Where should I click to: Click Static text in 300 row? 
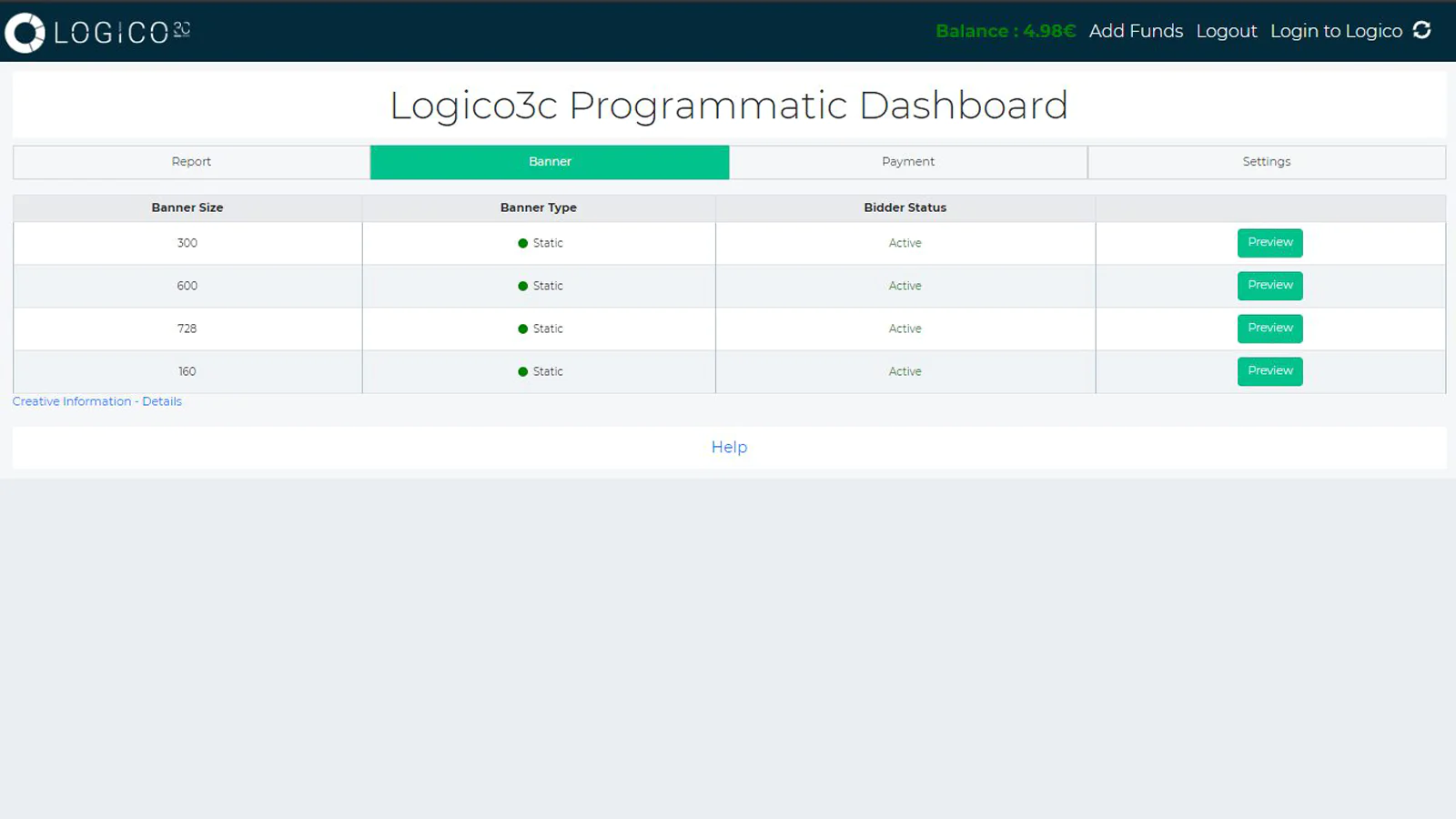coord(548,243)
